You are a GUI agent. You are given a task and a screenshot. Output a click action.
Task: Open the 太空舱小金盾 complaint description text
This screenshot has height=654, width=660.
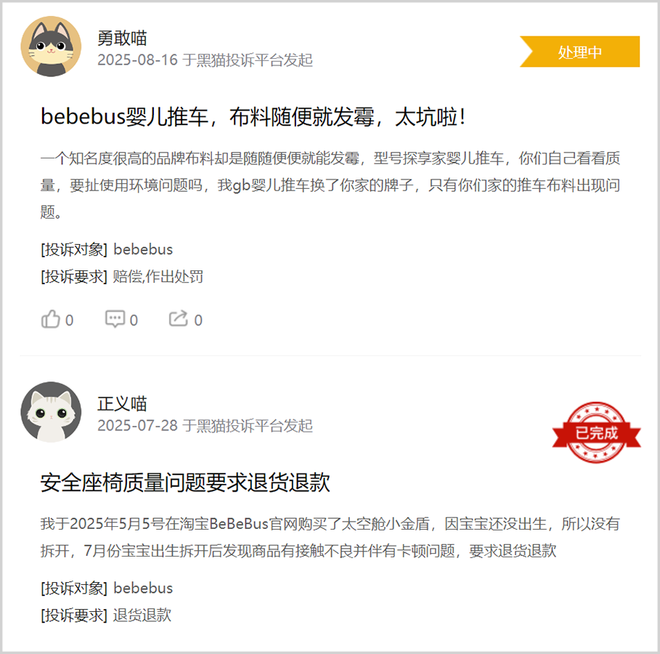coord(330,537)
